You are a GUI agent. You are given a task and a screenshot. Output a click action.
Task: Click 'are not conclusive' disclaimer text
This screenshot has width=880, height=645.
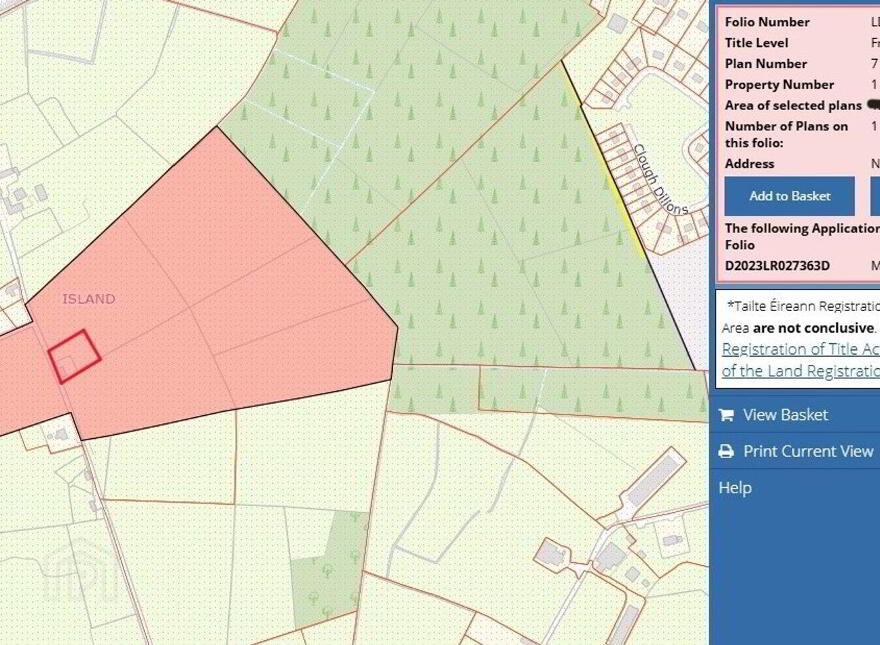coord(813,328)
